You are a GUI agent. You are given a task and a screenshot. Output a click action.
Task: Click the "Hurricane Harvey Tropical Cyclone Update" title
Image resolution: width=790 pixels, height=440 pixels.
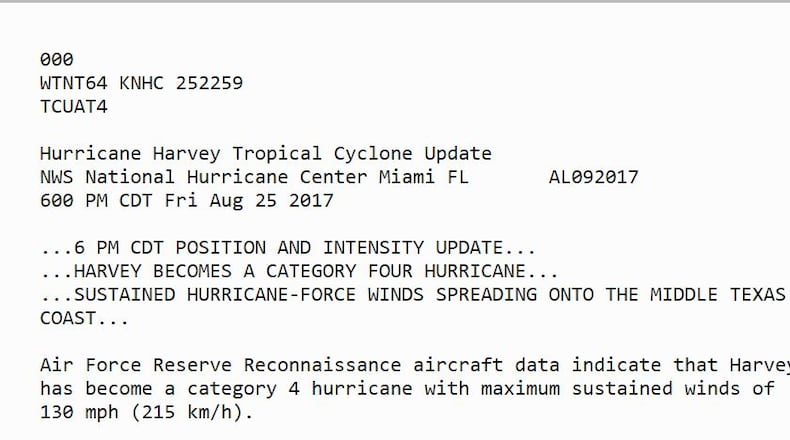(x=266, y=154)
